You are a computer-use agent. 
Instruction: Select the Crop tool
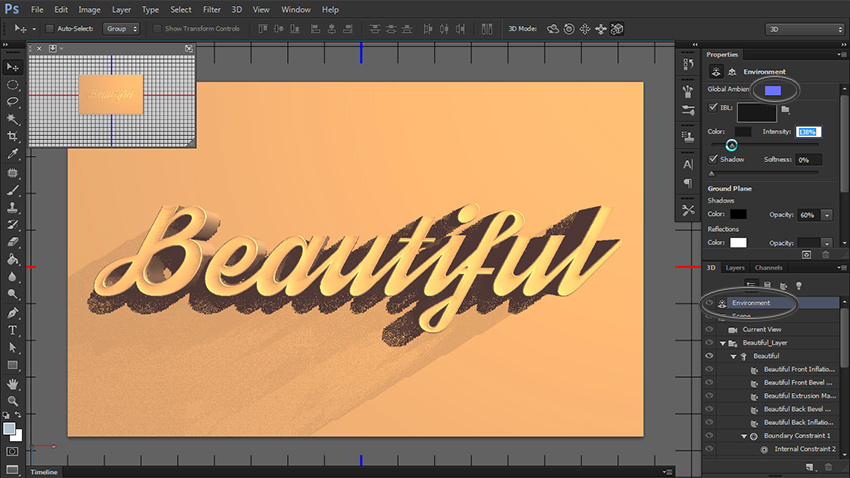pos(13,136)
